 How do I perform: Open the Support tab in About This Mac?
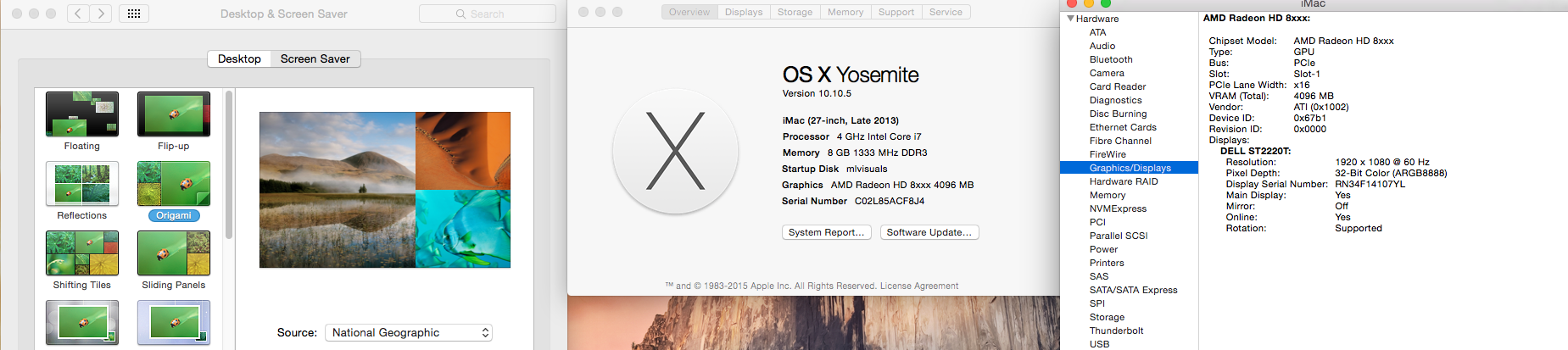pyautogui.click(x=896, y=12)
